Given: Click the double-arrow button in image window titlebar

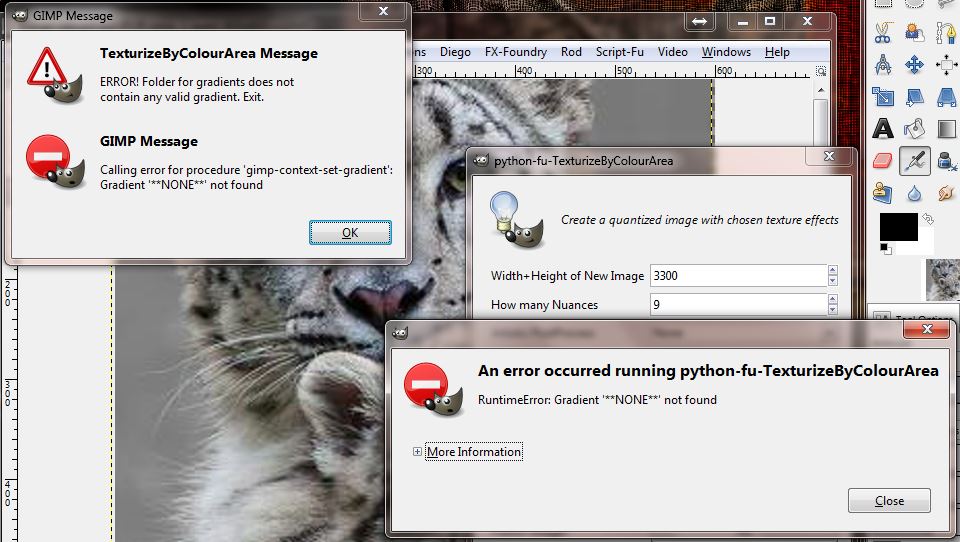Looking at the screenshot, I should (x=700, y=21).
